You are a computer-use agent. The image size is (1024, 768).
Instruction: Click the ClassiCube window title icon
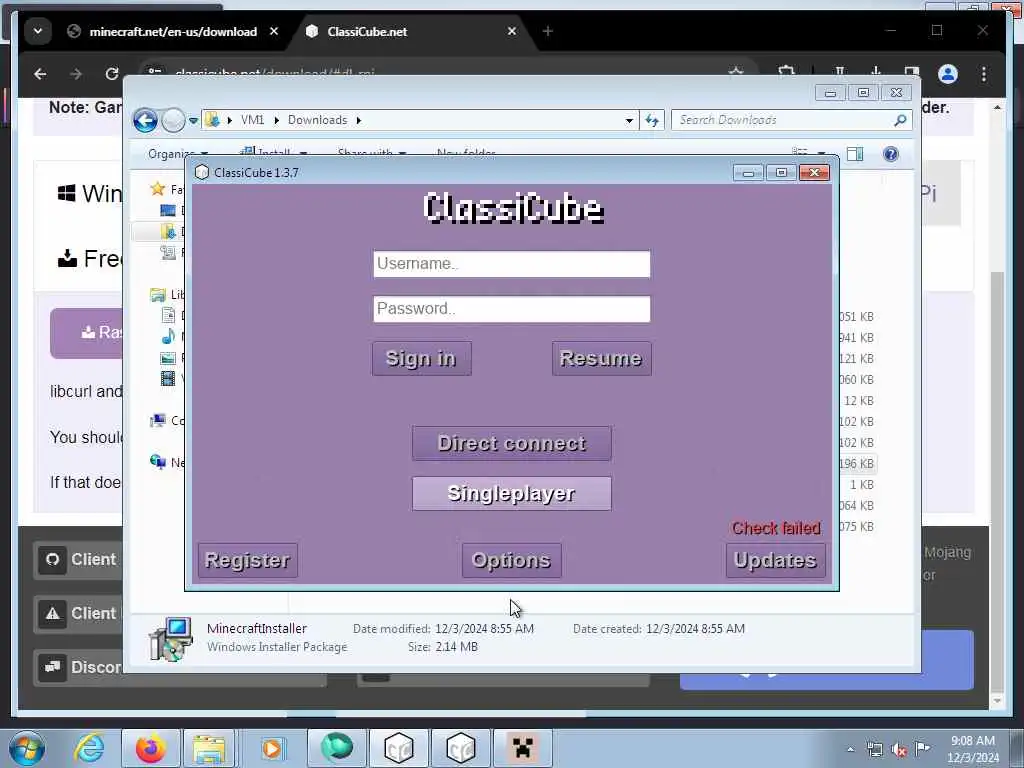tap(202, 172)
